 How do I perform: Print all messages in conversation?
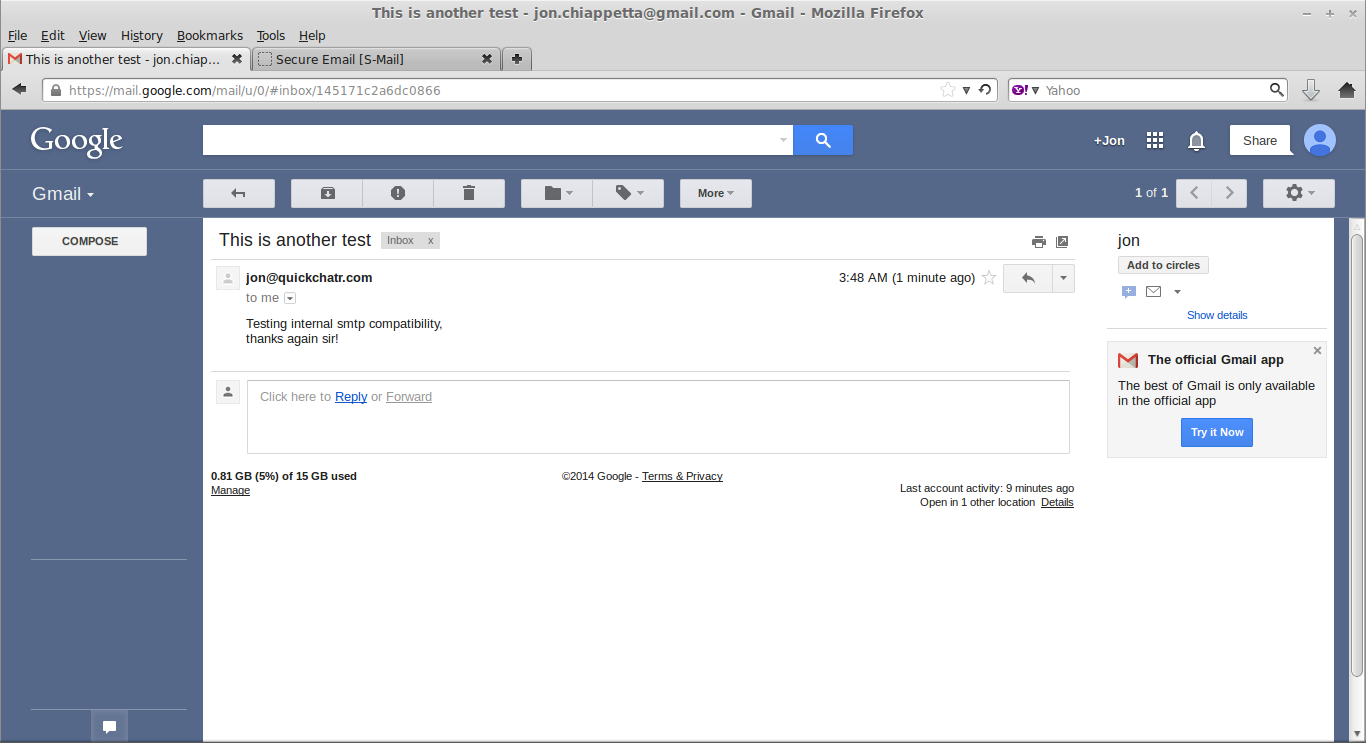coord(1039,242)
